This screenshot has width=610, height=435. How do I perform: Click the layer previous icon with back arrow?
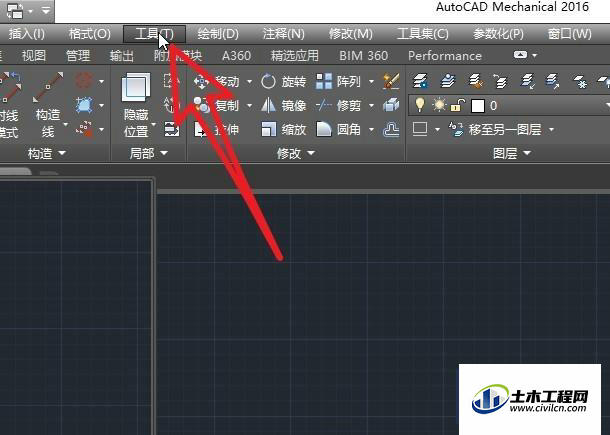point(500,81)
